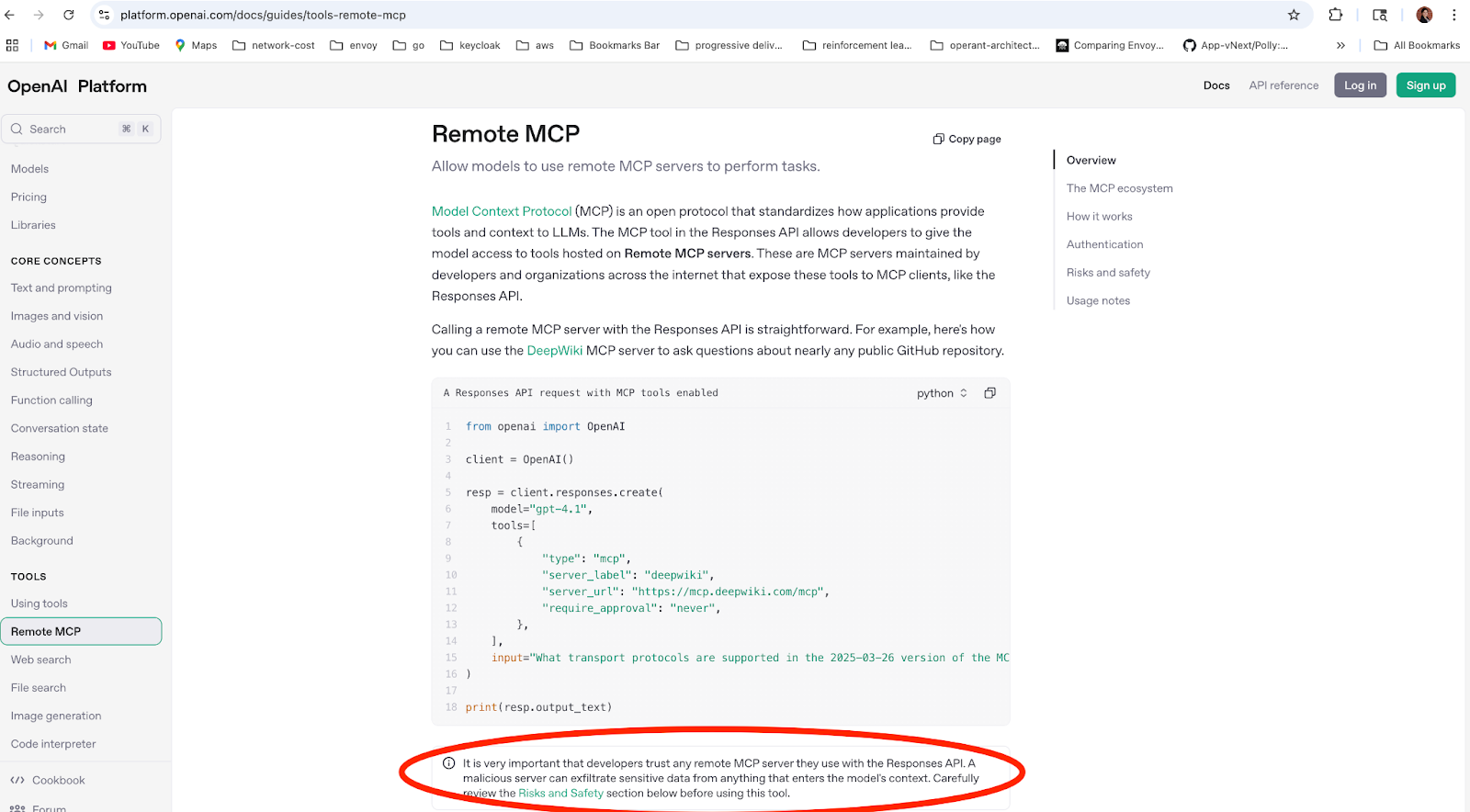Jump to Usage notes section

coord(1099,300)
